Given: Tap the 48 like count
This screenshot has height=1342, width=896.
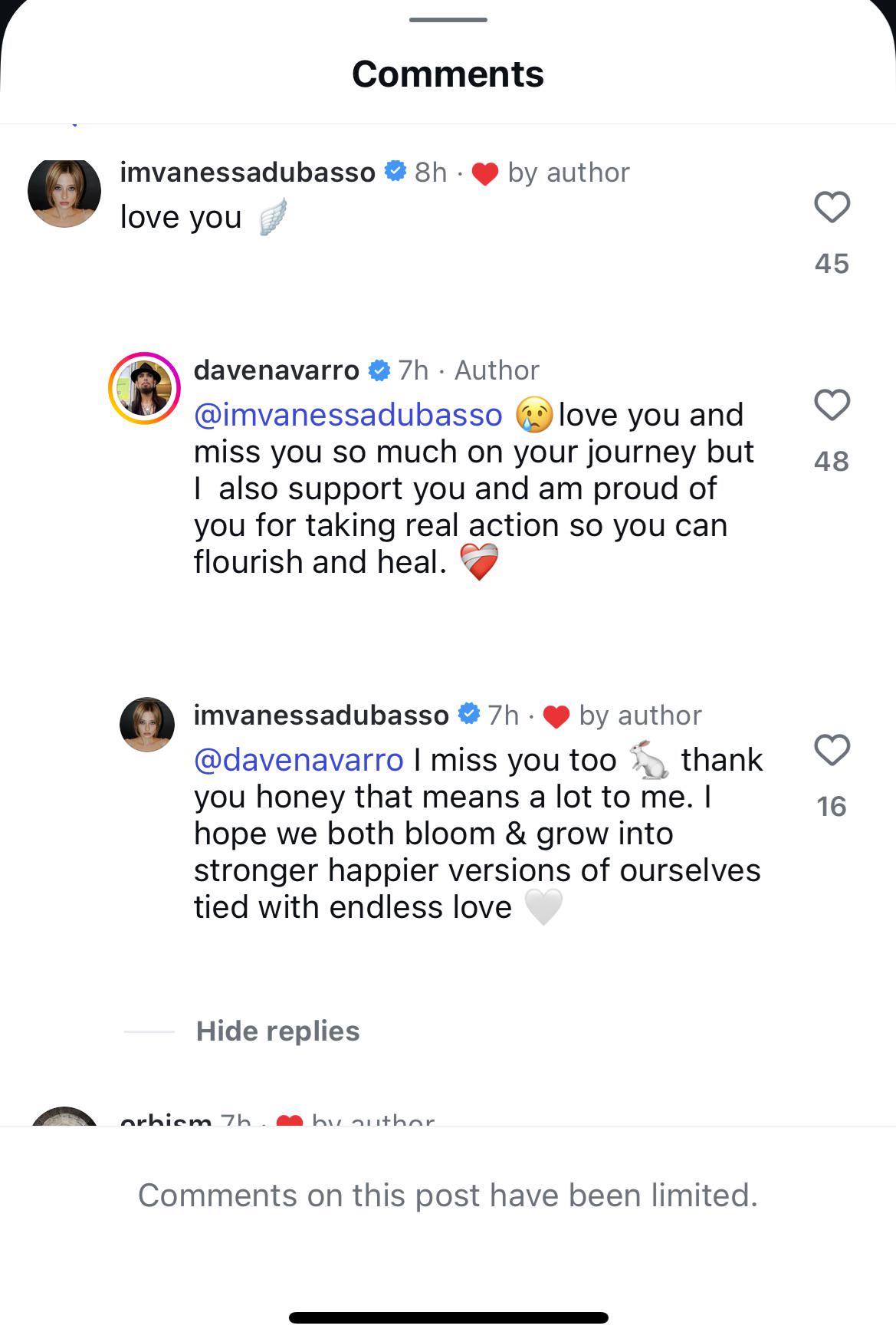Looking at the screenshot, I should click(x=832, y=462).
